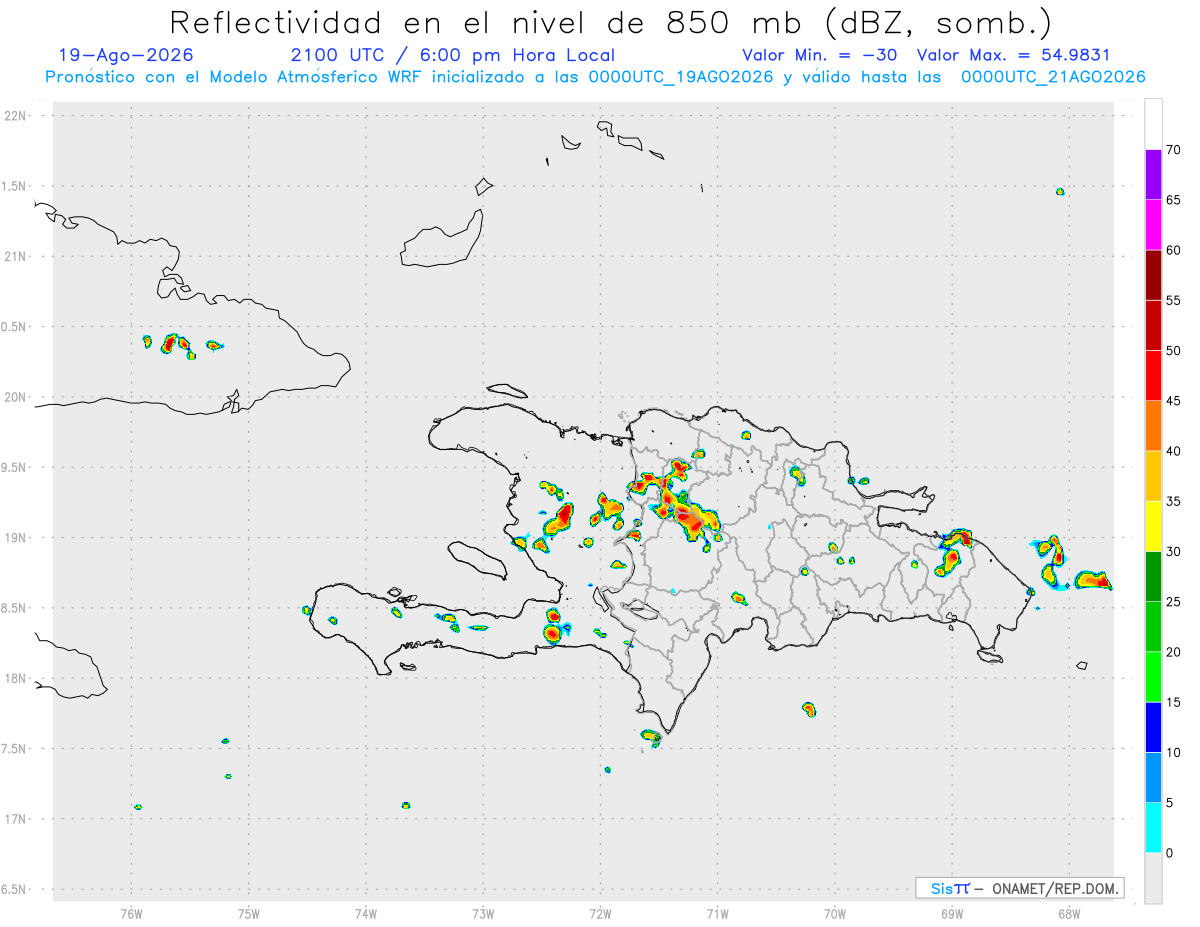Click the gold 35–40 dBZ color bar segment
Image resolution: width=1200 pixels, height=927 pixels.
pos(1153,476)
